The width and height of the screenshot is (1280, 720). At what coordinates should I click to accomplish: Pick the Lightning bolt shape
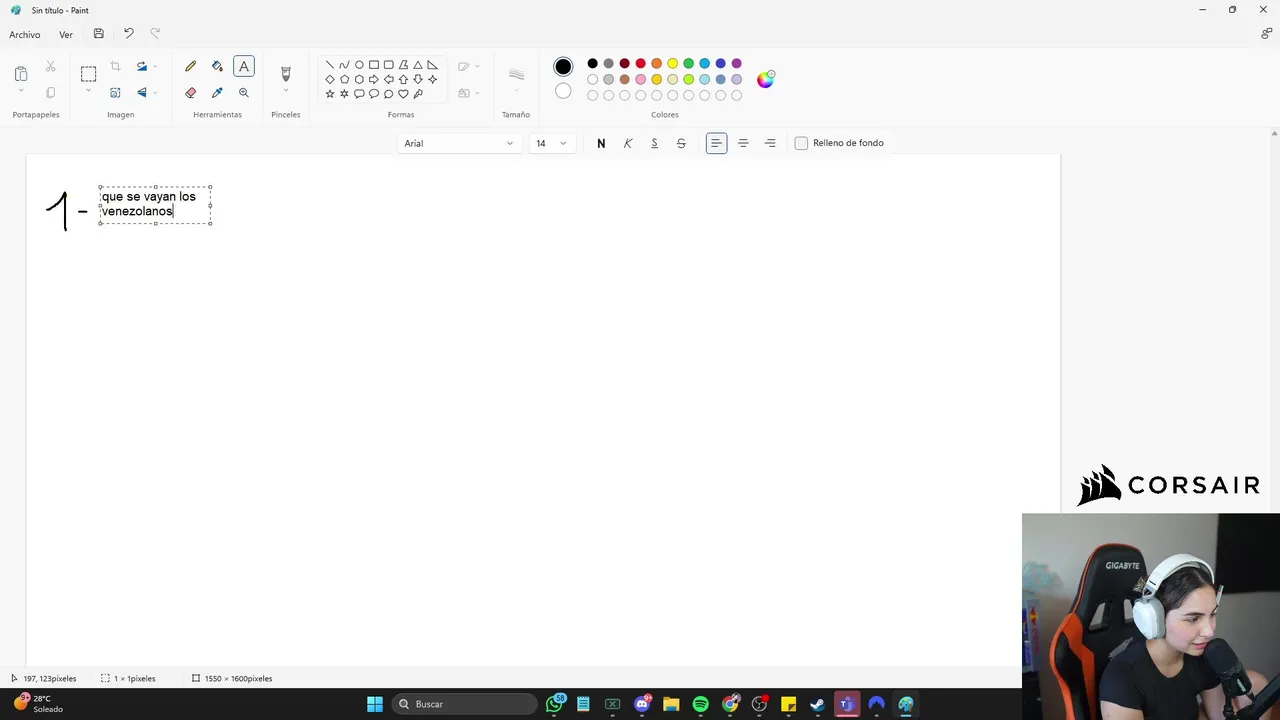pos(418,94)
